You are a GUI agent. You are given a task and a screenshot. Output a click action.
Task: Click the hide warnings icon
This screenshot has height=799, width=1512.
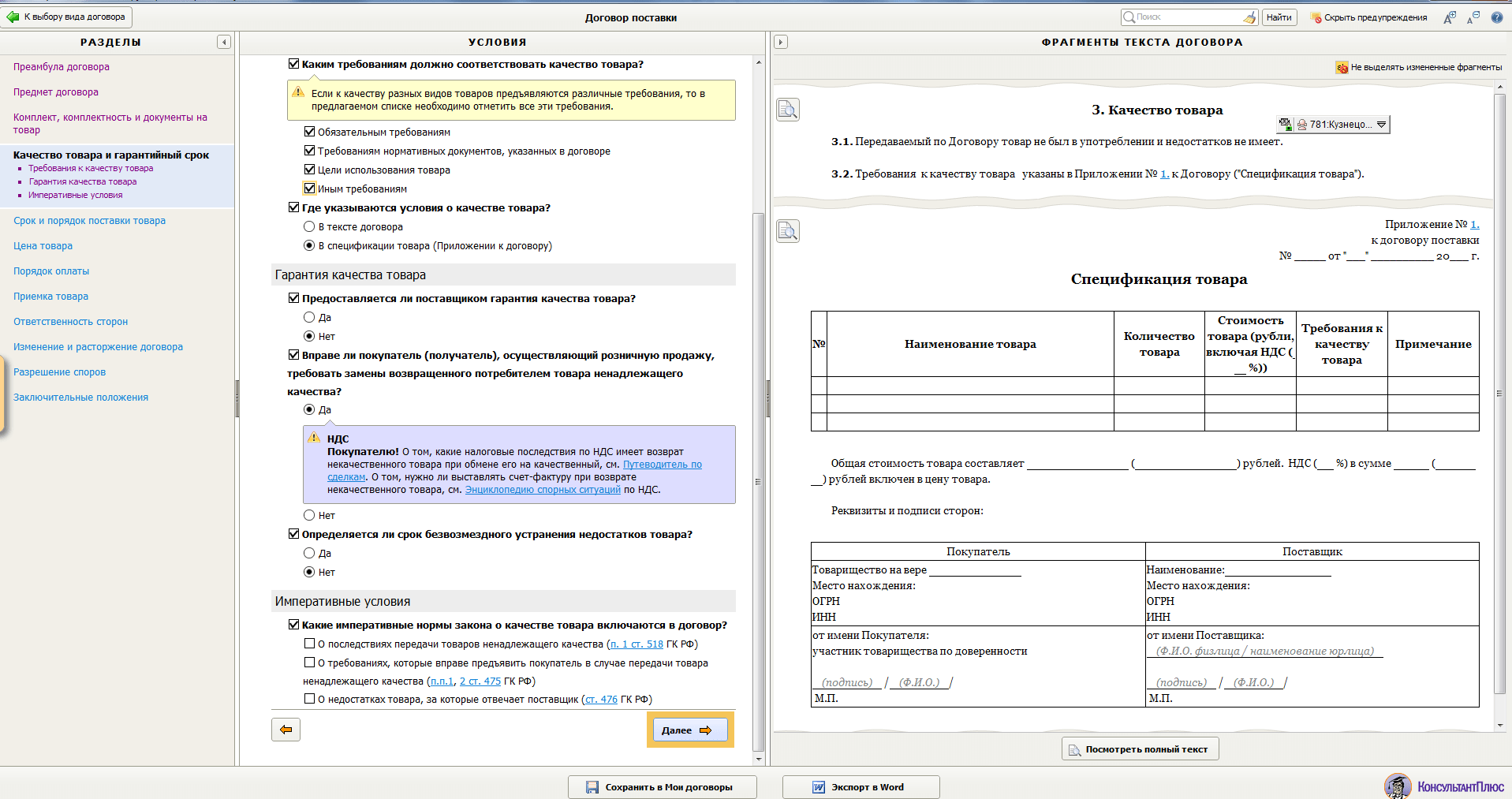click(1316, 17)
